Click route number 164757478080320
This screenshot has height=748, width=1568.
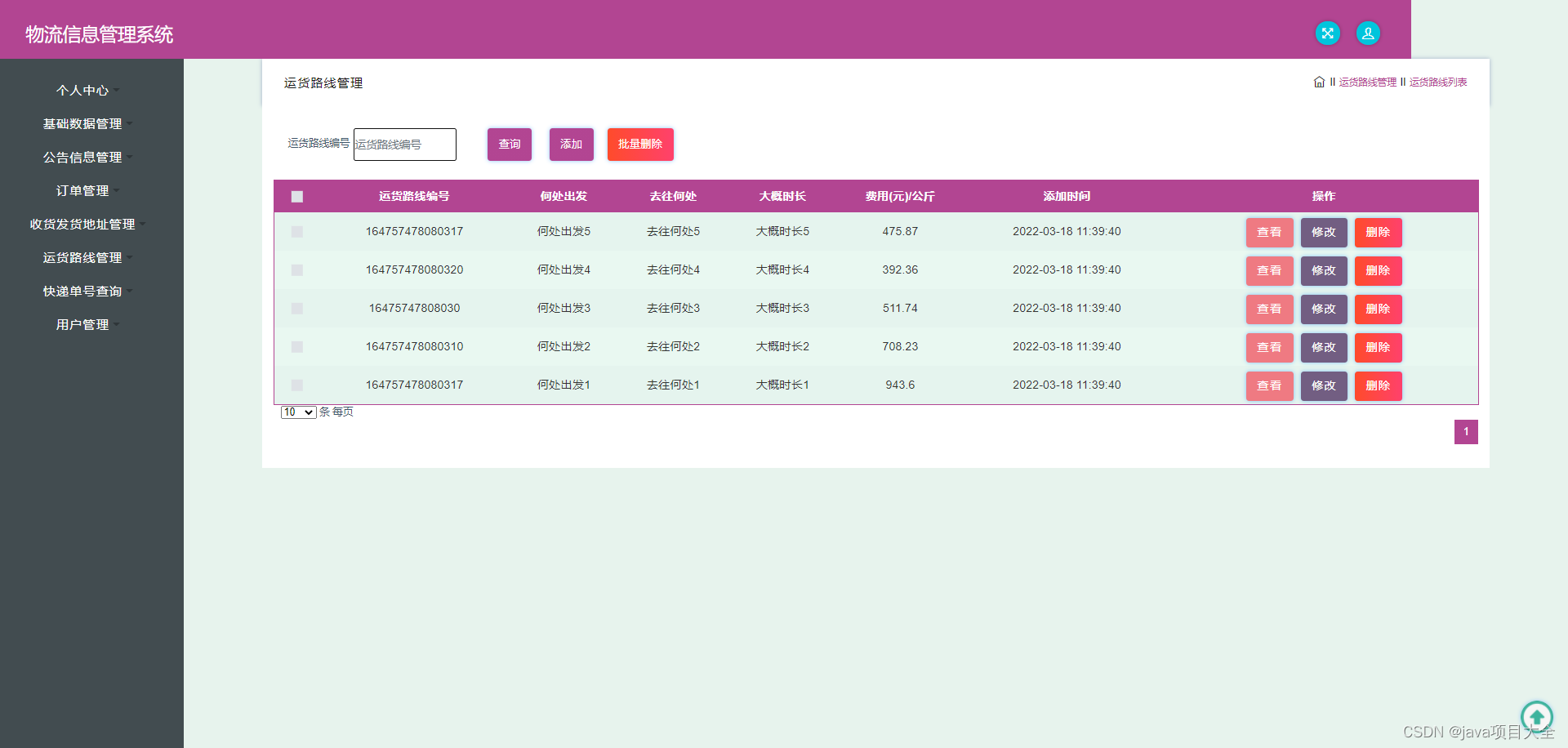coord(414,269)
